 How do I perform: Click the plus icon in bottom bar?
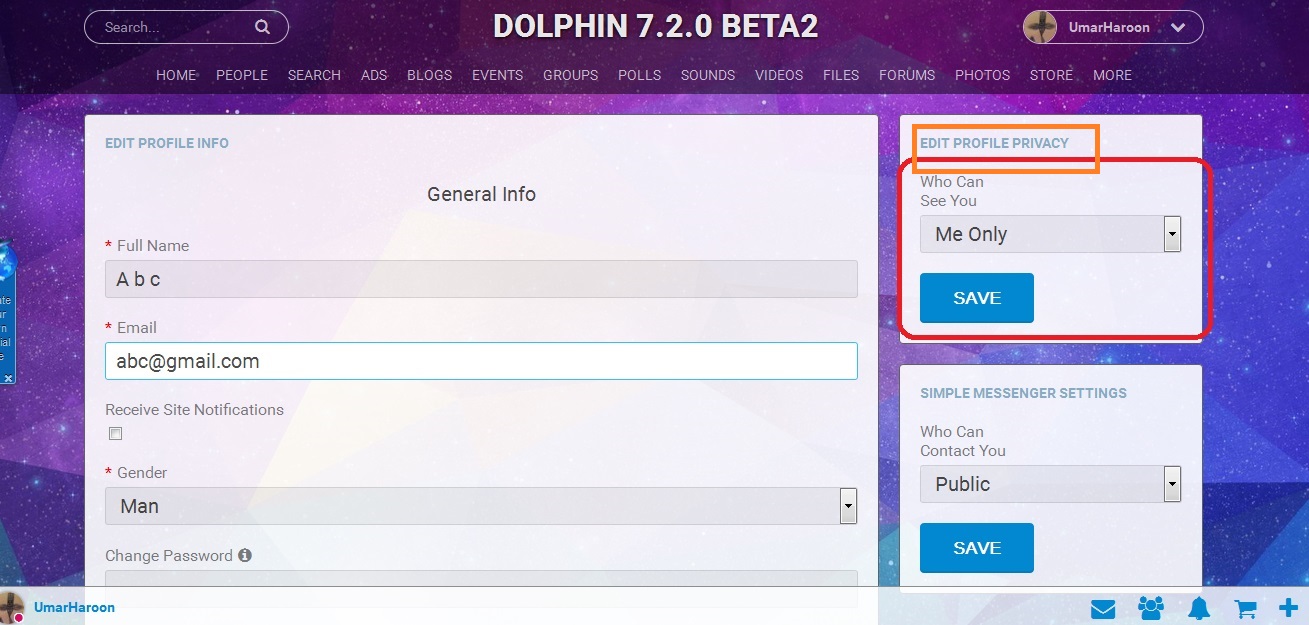tap(1288, 608)
